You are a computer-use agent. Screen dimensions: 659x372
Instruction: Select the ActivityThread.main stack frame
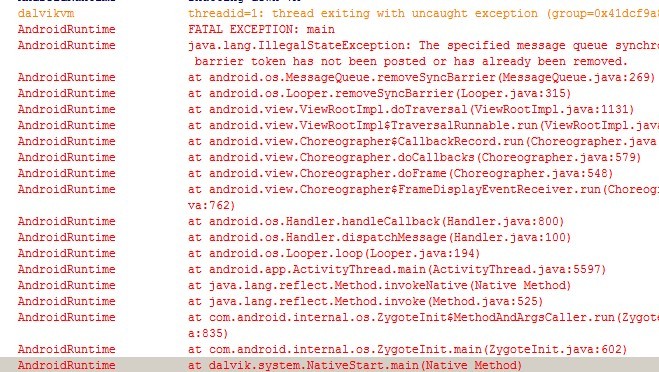click(330, 269)
